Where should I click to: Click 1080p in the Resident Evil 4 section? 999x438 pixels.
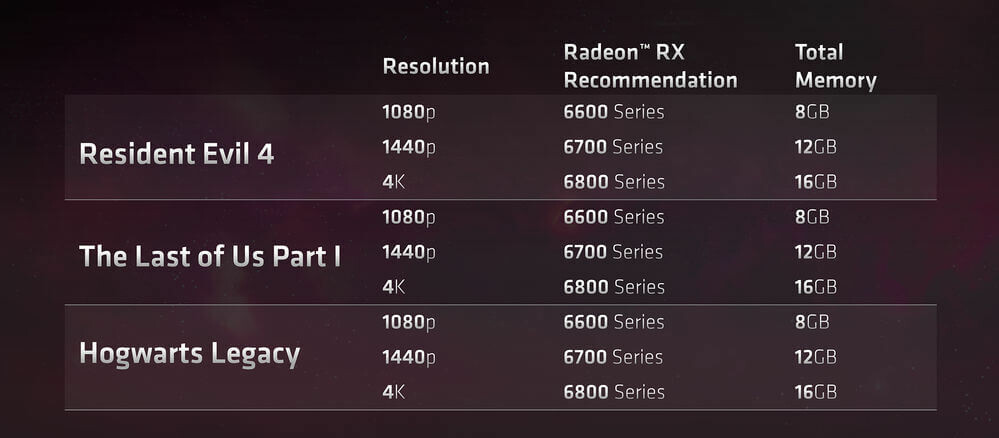[408, 112]
